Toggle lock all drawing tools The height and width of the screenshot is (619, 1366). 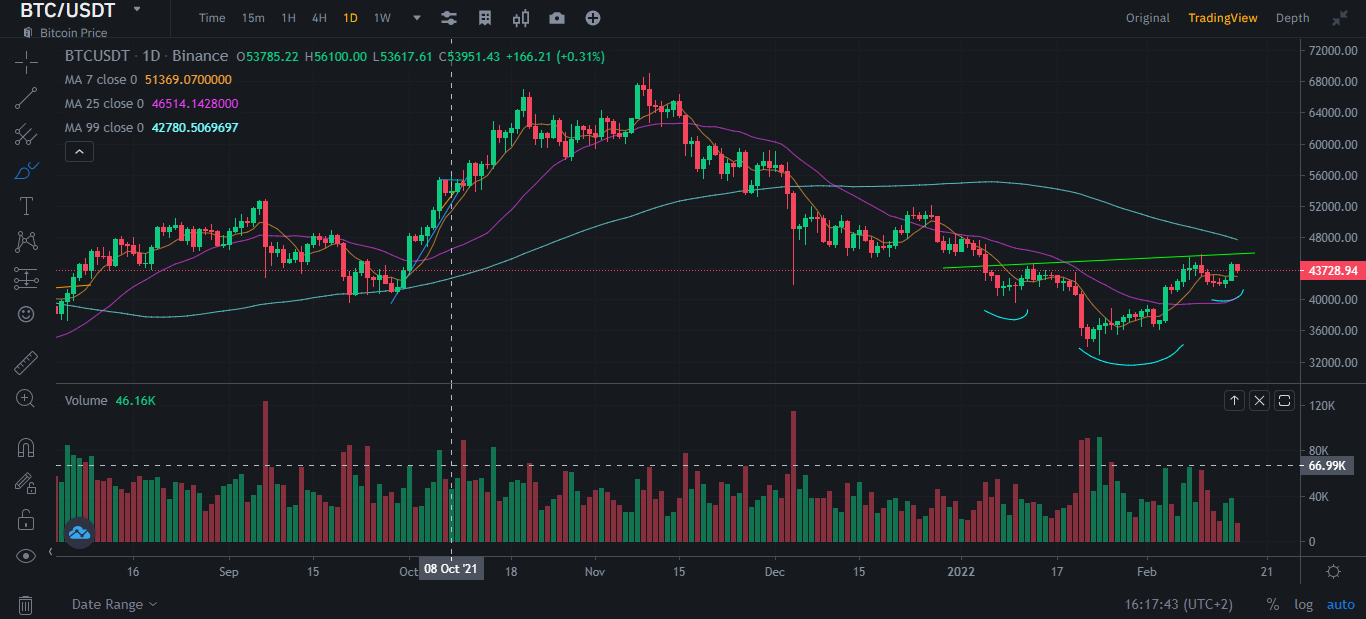(26, 520)
